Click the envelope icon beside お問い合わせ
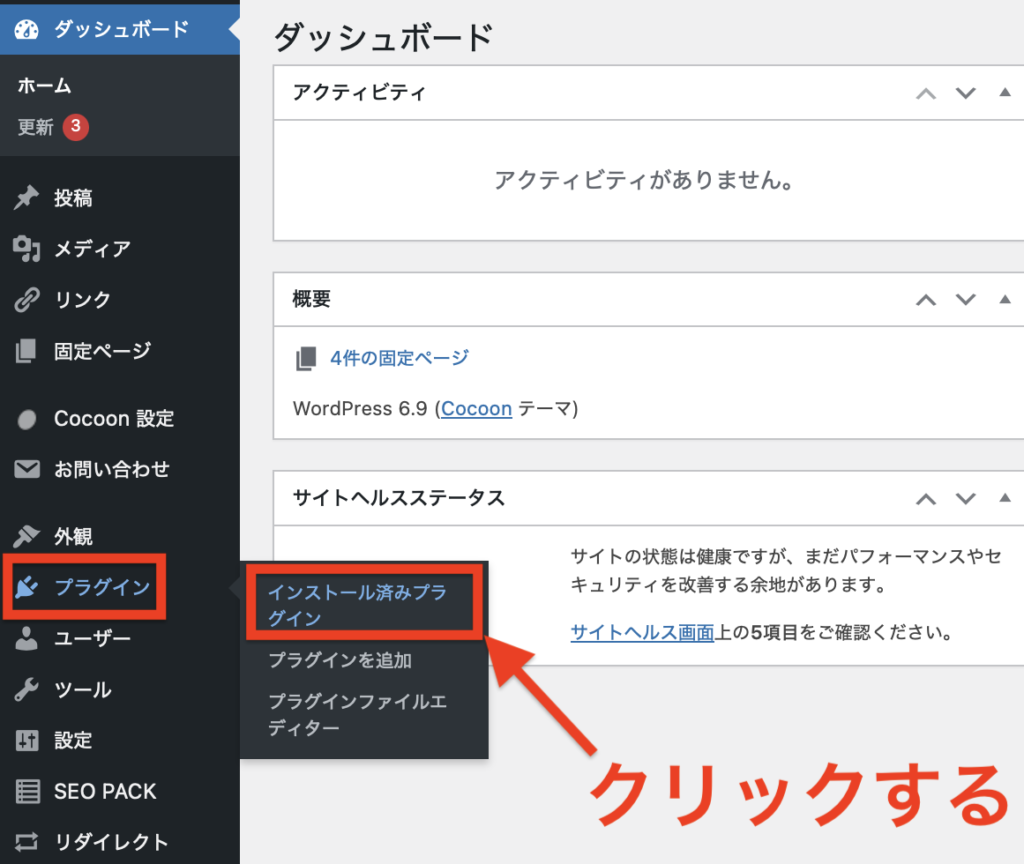The image size is (1024, 864). click(27, 469)
